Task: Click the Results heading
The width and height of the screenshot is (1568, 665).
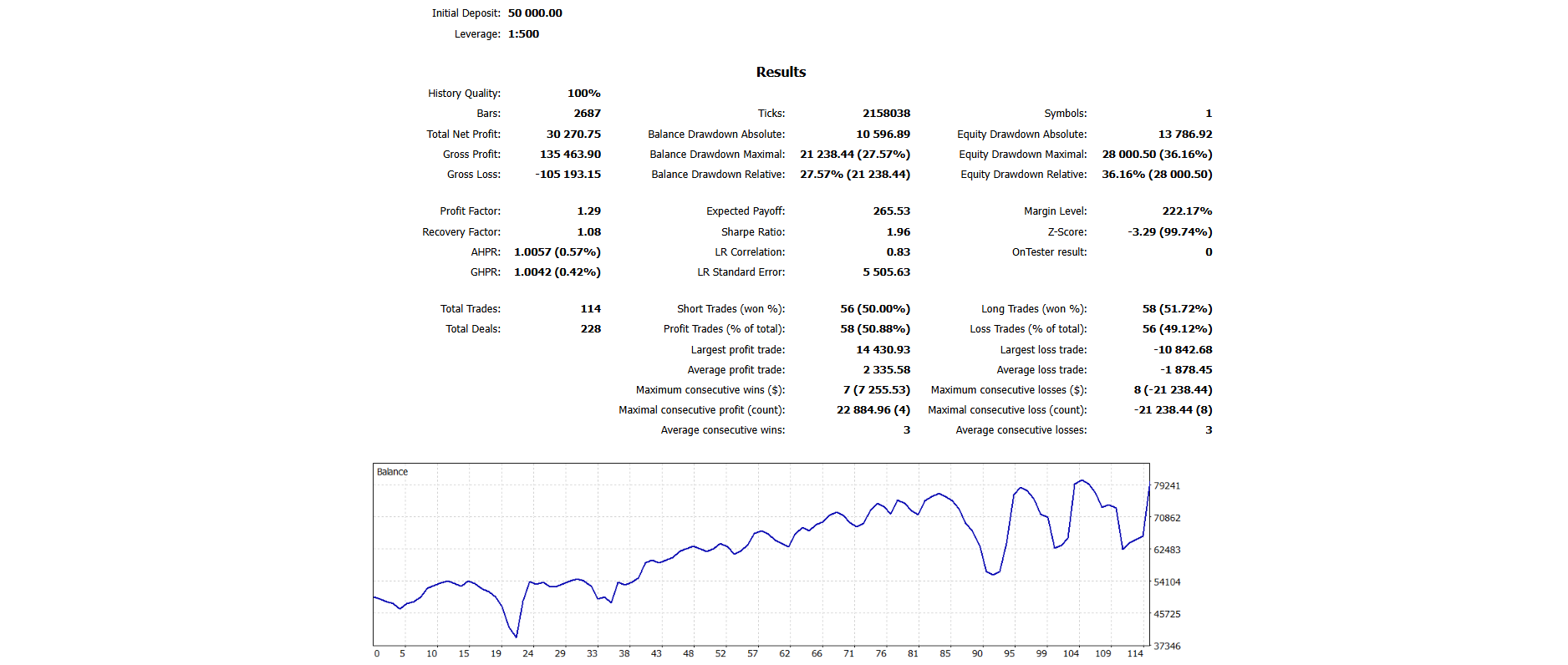Action: click(781, 72)
